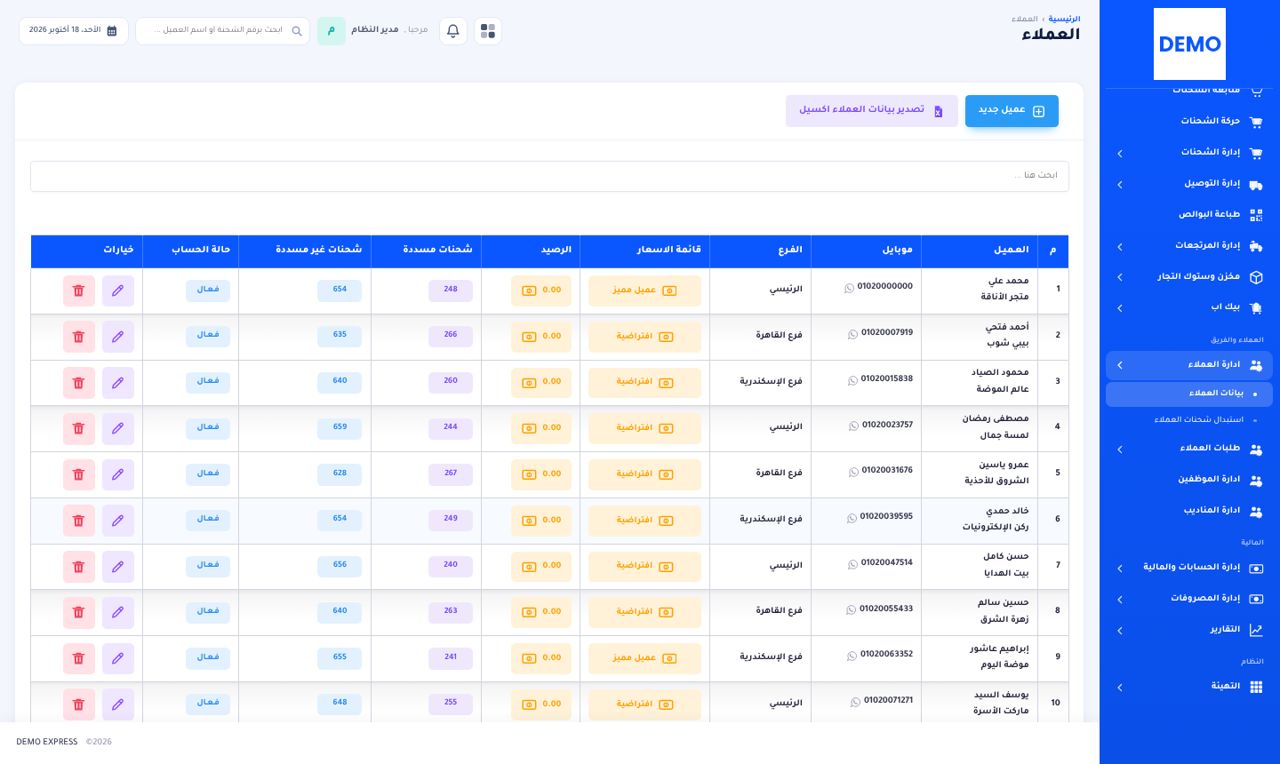Click unpaid shipments badge 648

coord(340,703)
